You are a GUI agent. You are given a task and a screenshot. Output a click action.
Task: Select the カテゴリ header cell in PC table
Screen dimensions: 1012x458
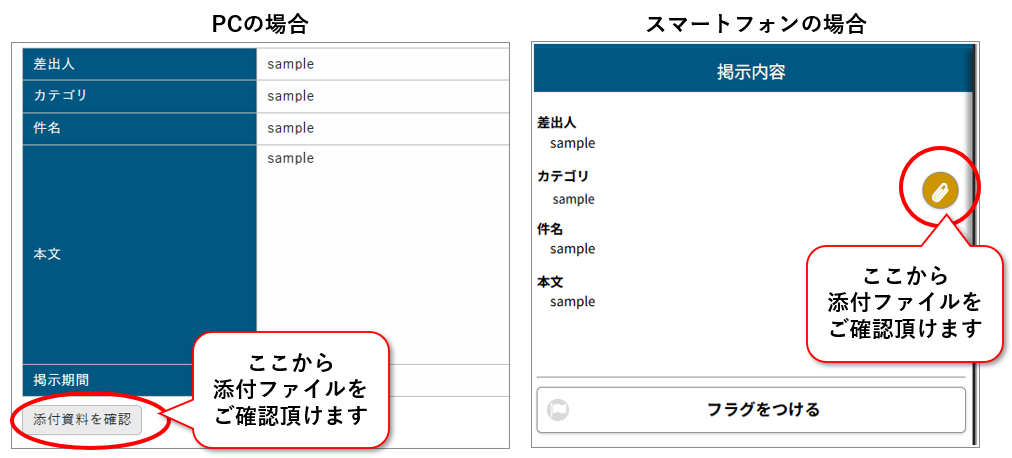click(x=61, y=96)
